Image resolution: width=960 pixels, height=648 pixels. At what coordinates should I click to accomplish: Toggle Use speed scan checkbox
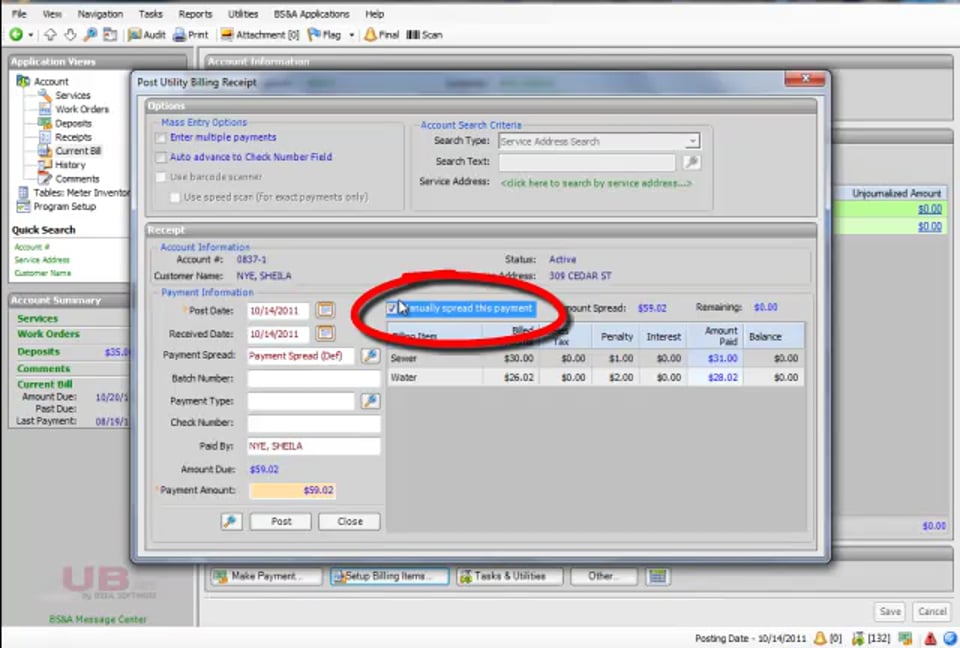click(175, 197)
